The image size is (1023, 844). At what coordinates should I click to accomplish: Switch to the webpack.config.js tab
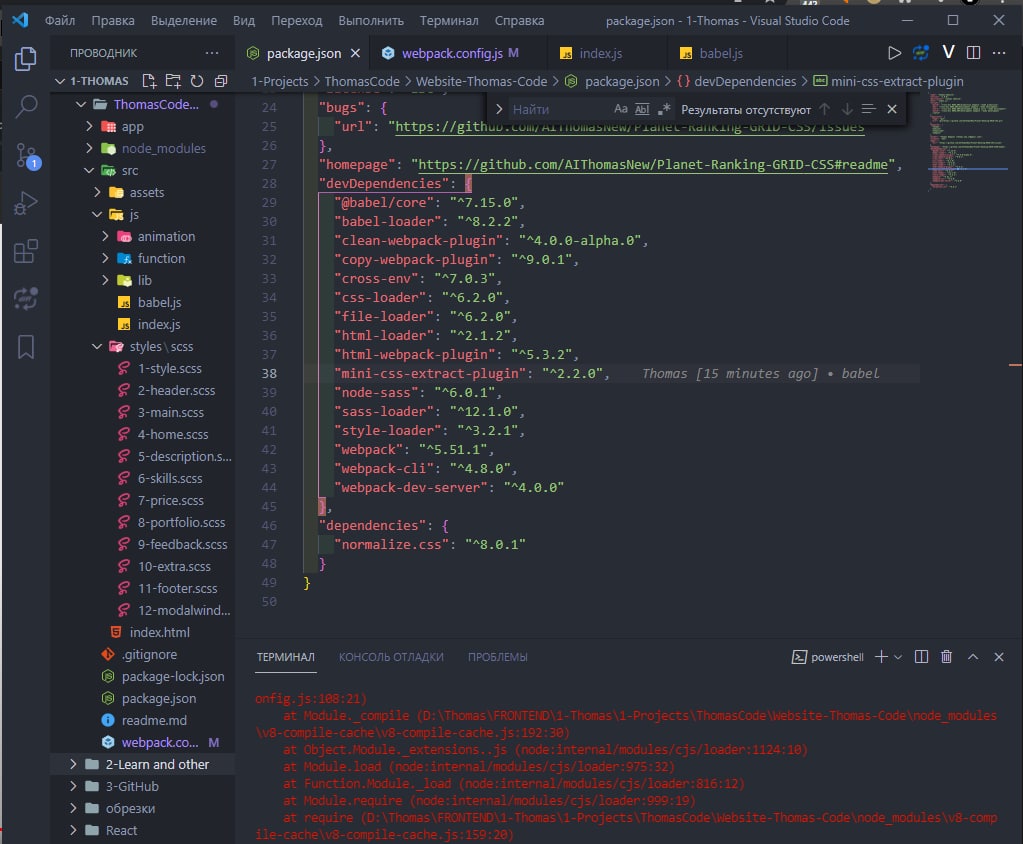click(451, 53)
